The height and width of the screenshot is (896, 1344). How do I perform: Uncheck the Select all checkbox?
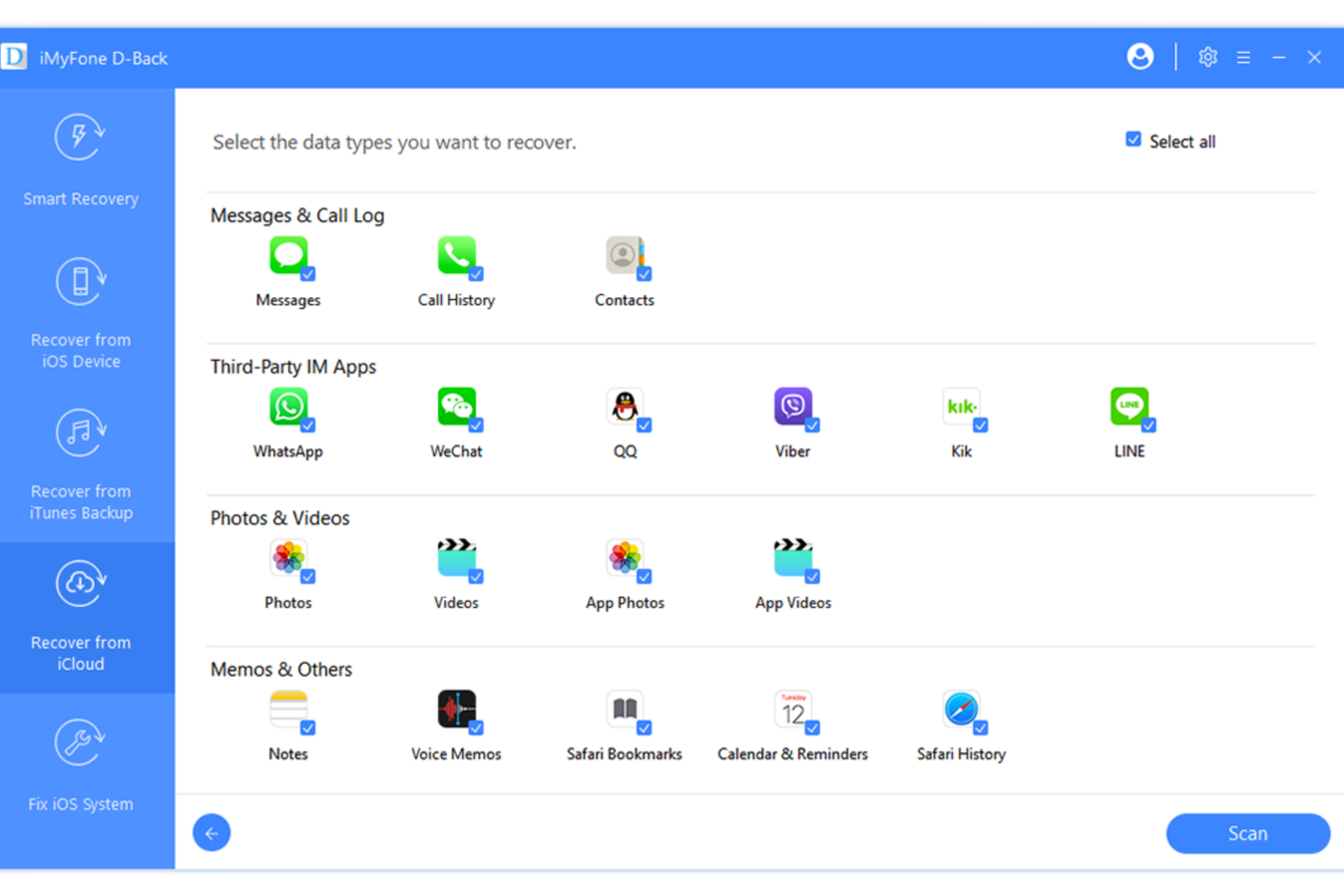[x=1133, y=139]
